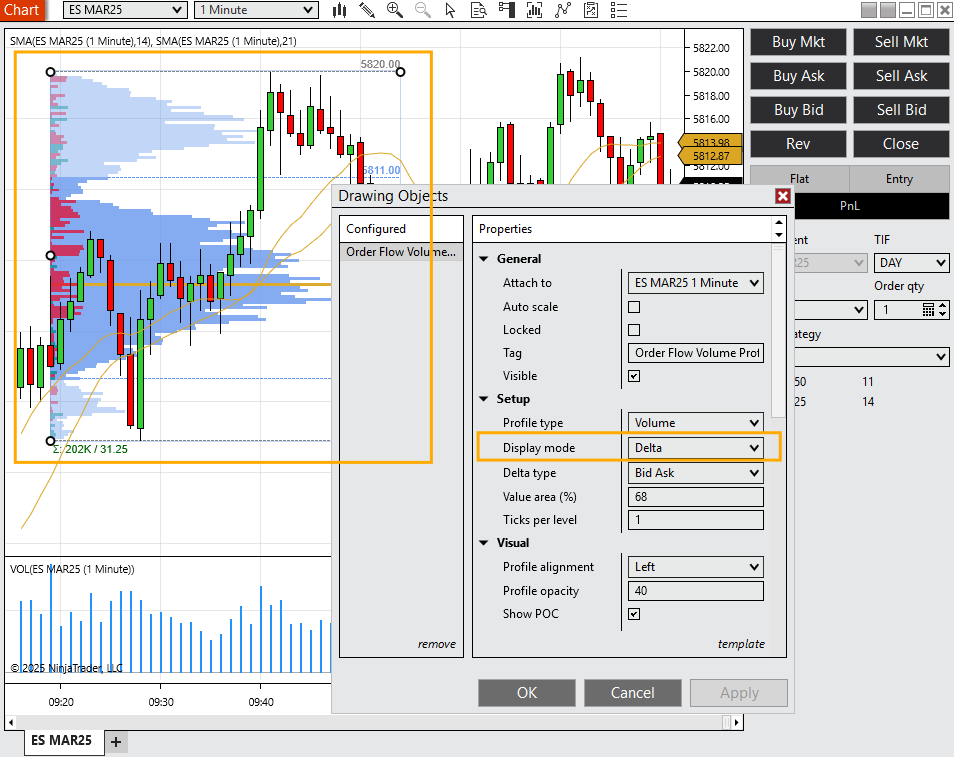954x757 pixels.
Task: Open the ES MAR25 instrument dropdown
Action: pyautogui.click(x=125, y=10)
